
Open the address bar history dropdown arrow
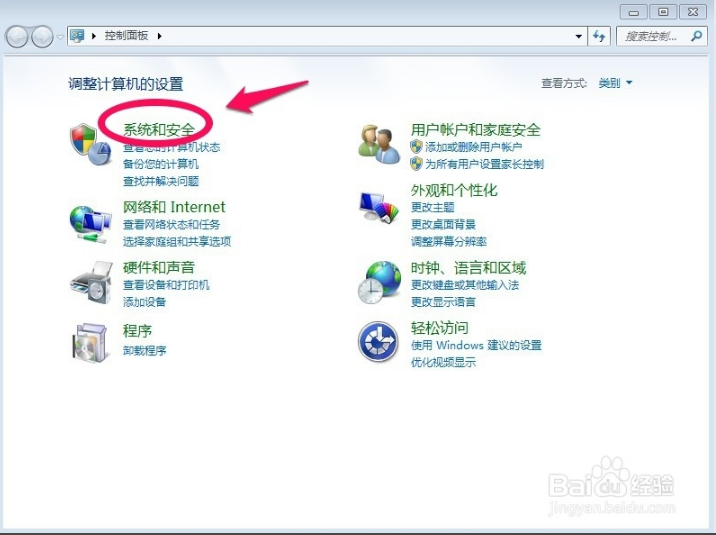click(579, 36)
